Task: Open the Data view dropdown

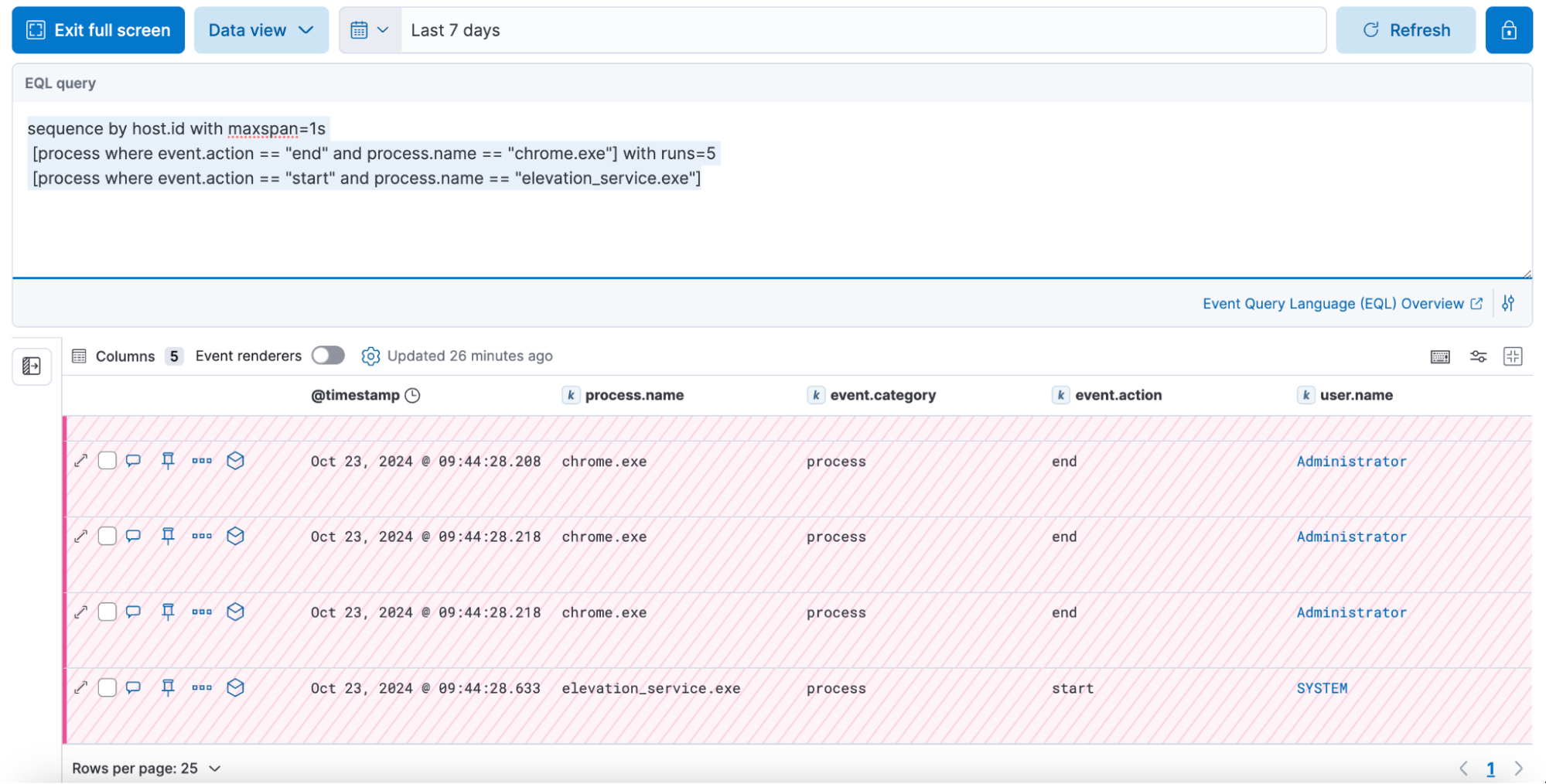Action: point(261,30)
